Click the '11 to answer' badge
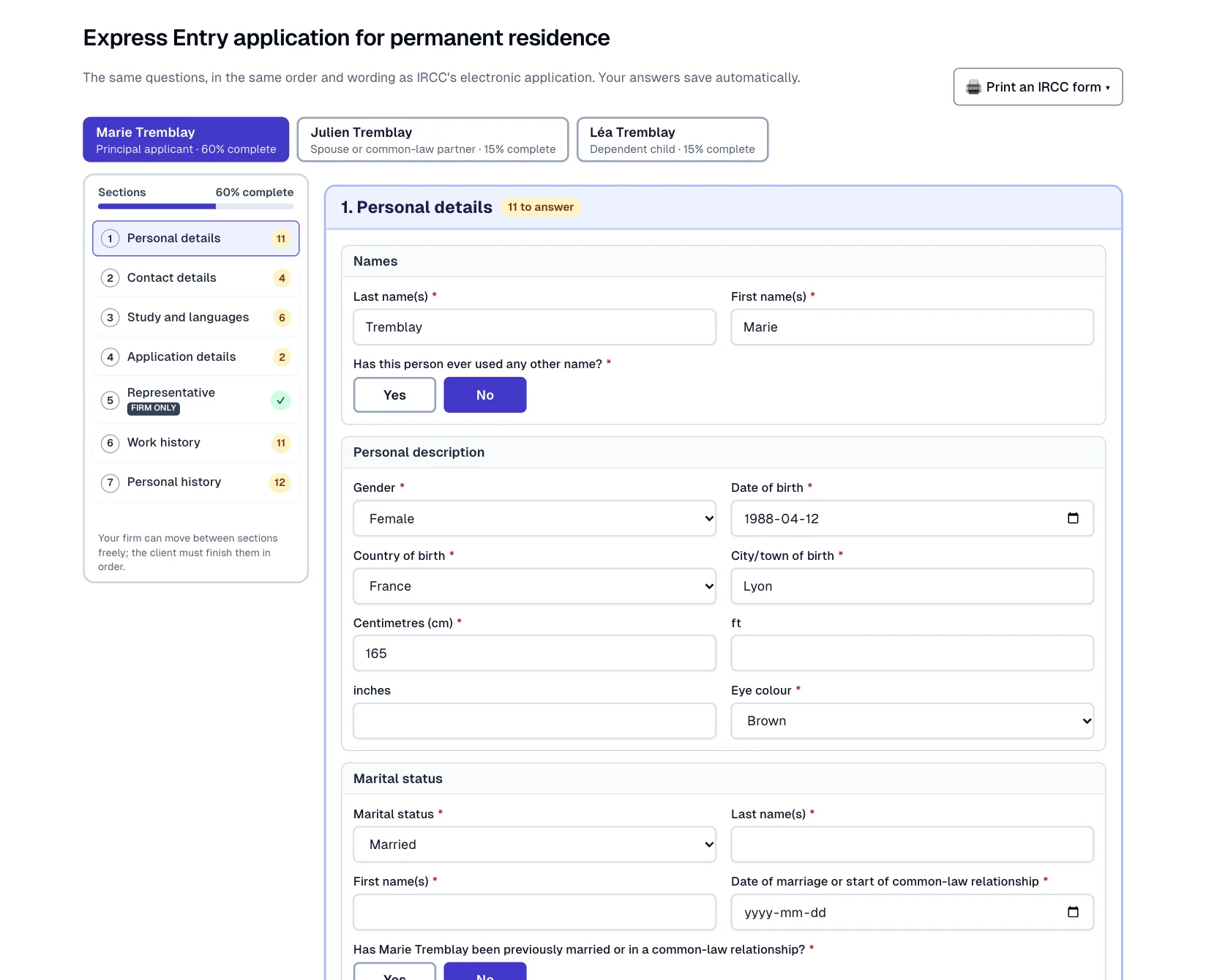 541,207
